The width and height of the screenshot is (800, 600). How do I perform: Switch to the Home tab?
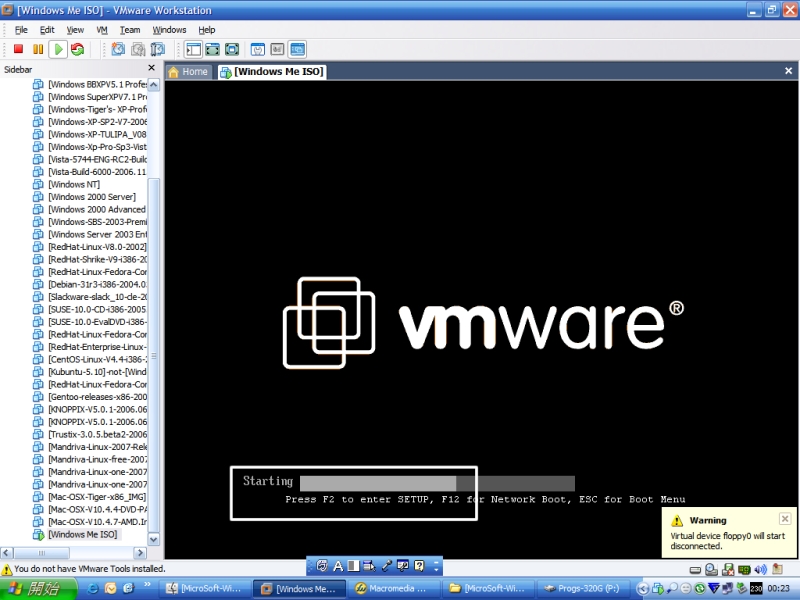[x=188, y=72]
